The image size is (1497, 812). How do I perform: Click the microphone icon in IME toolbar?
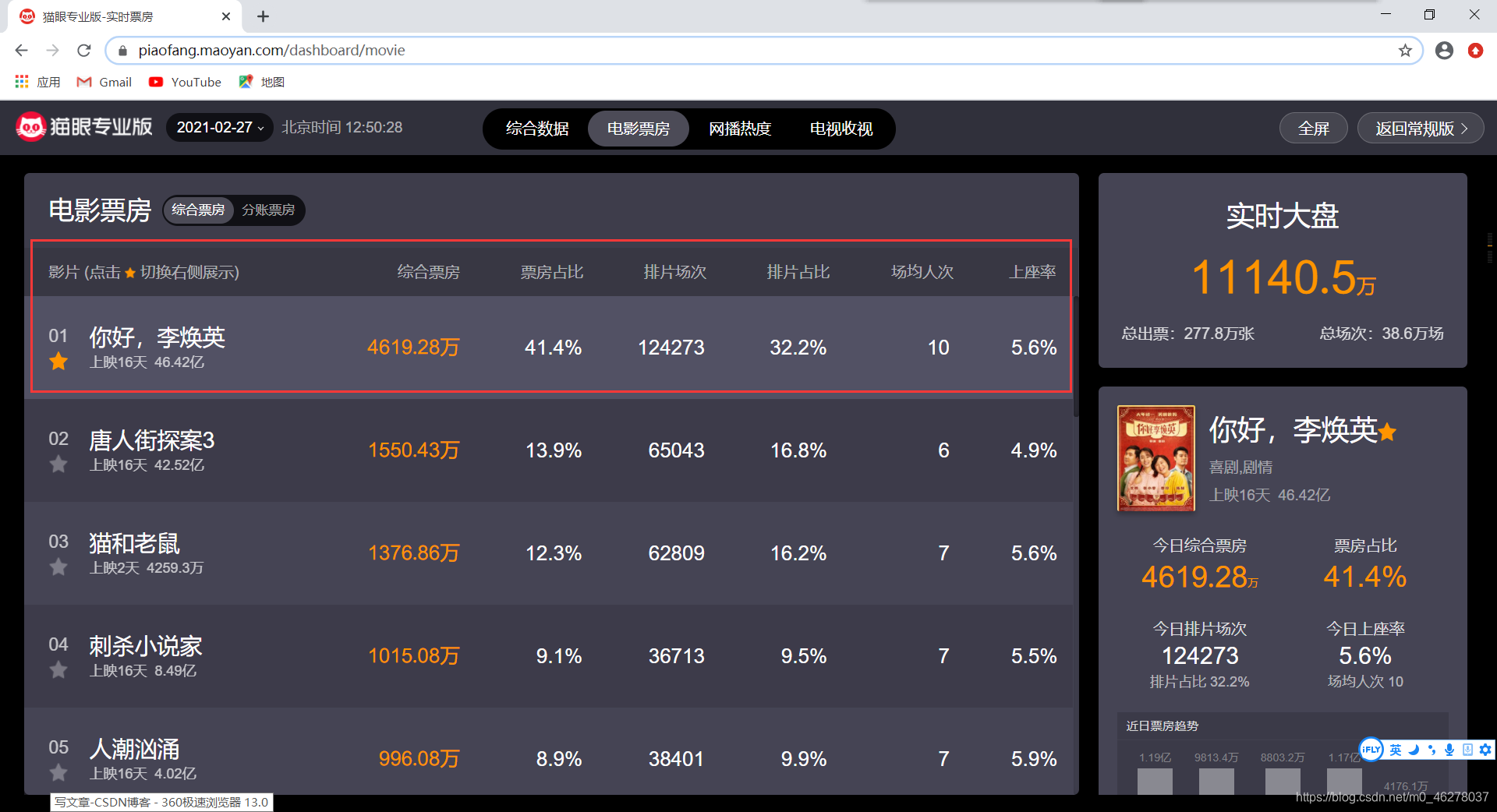pos(1449,750)
